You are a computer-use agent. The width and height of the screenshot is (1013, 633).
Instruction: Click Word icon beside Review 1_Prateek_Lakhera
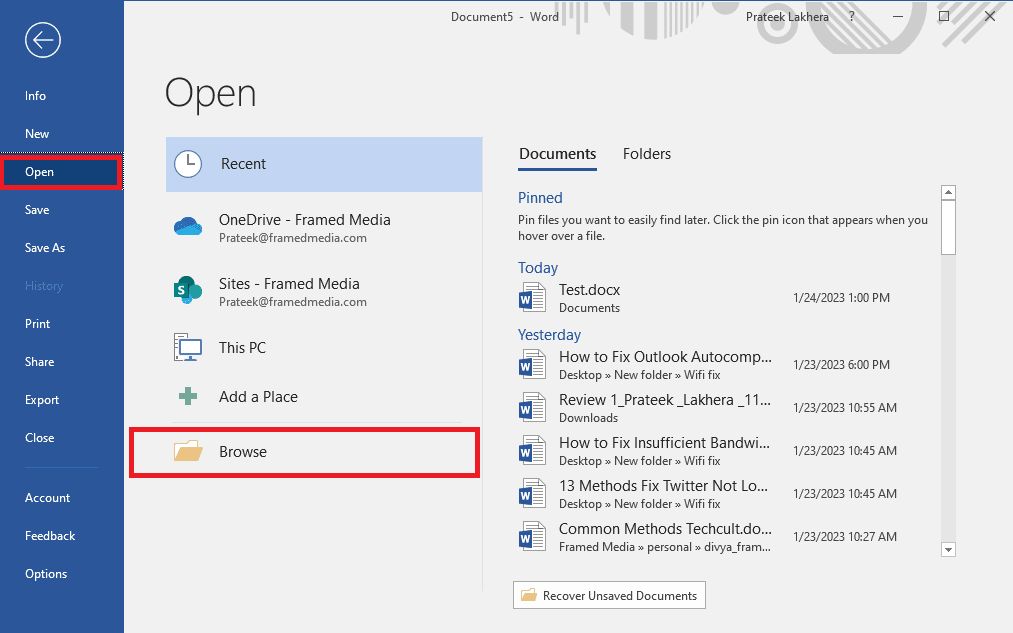532,408
